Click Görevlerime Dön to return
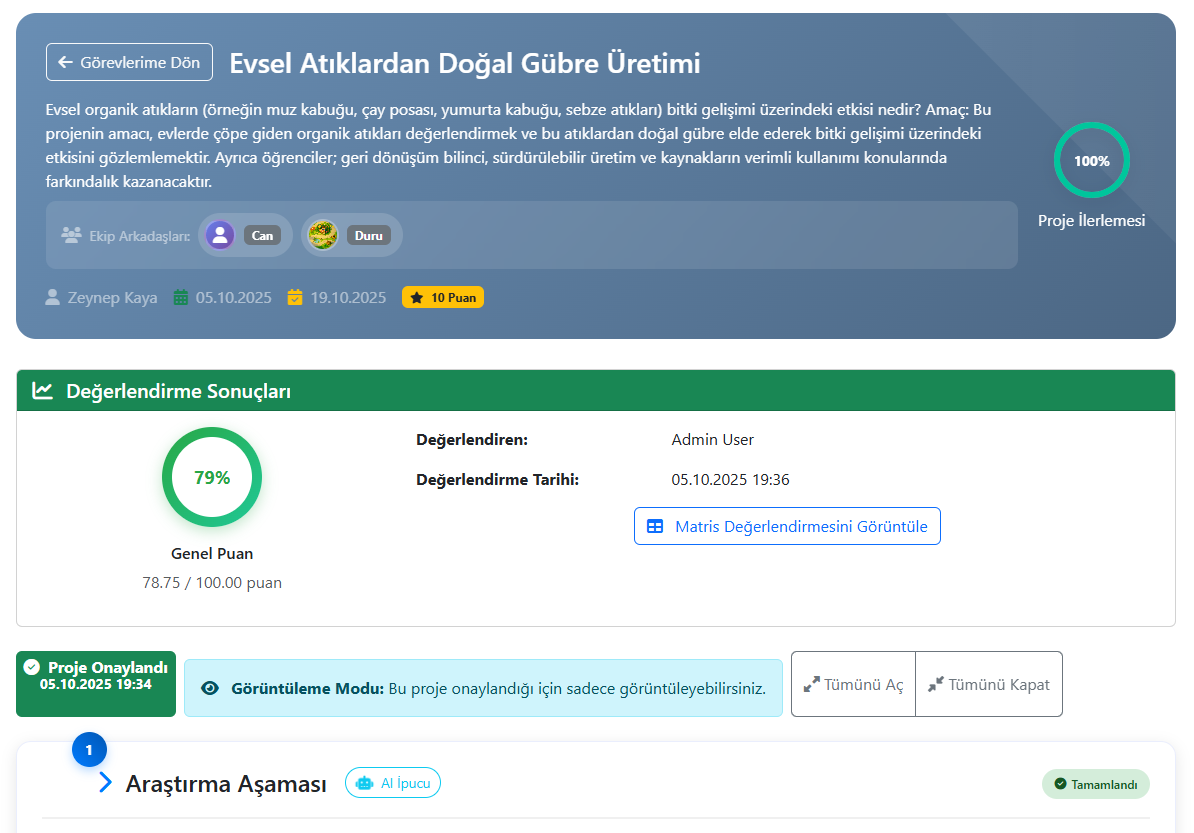1194x833 pixels. coord(128,61)
